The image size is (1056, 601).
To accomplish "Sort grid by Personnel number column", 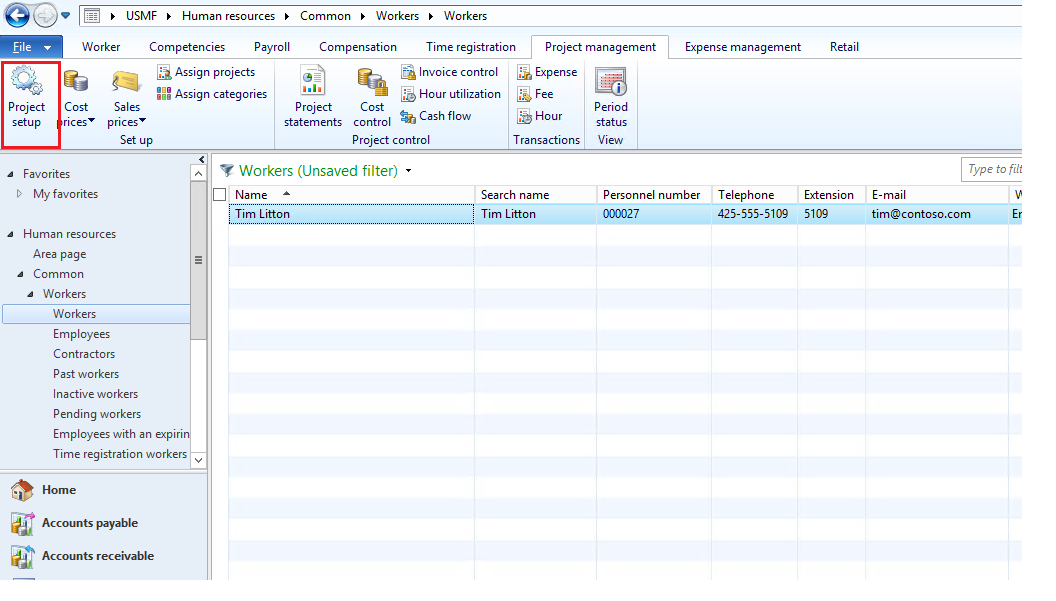I will coord(651,195).
